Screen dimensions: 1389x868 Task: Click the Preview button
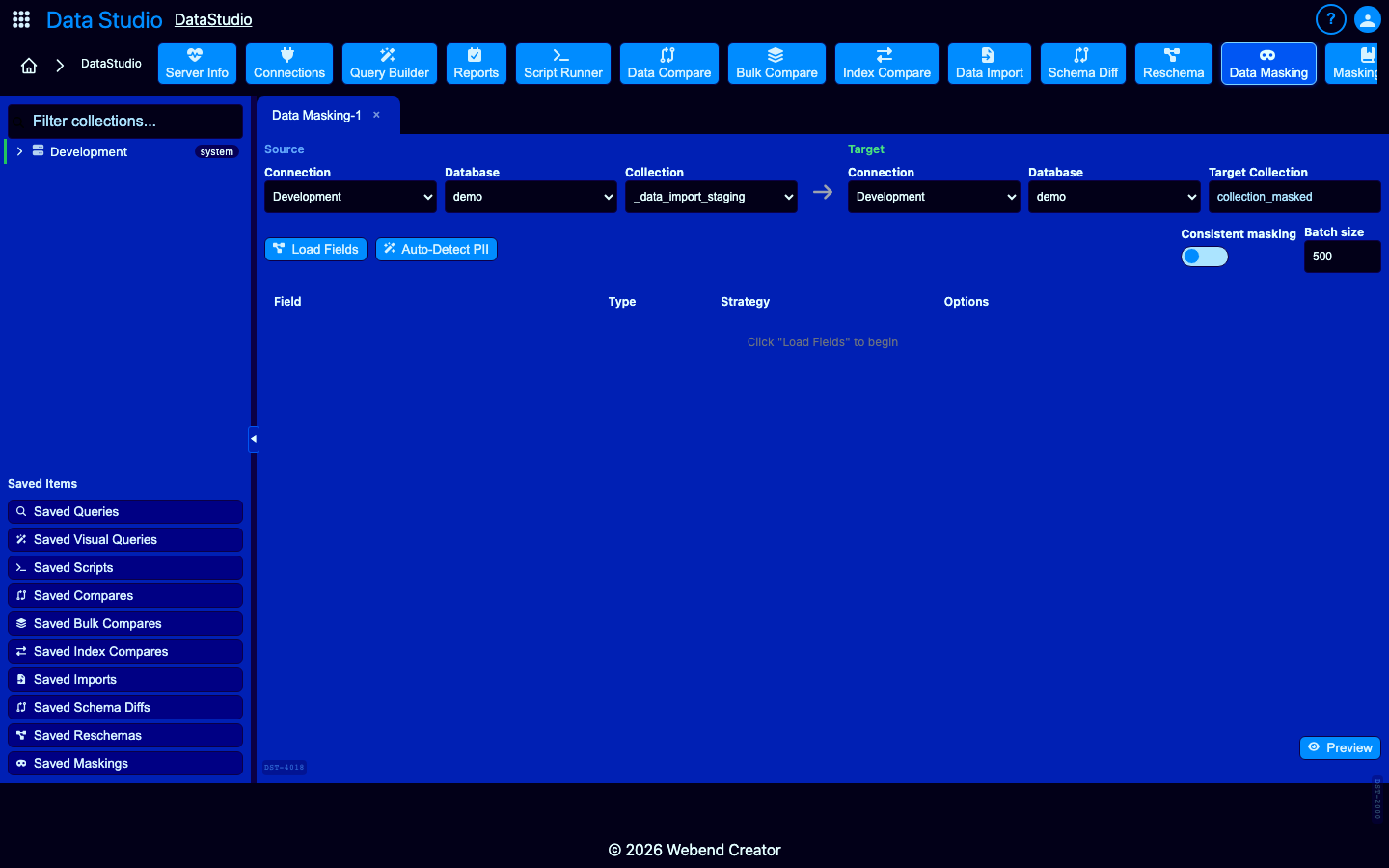click(1340, 747)
